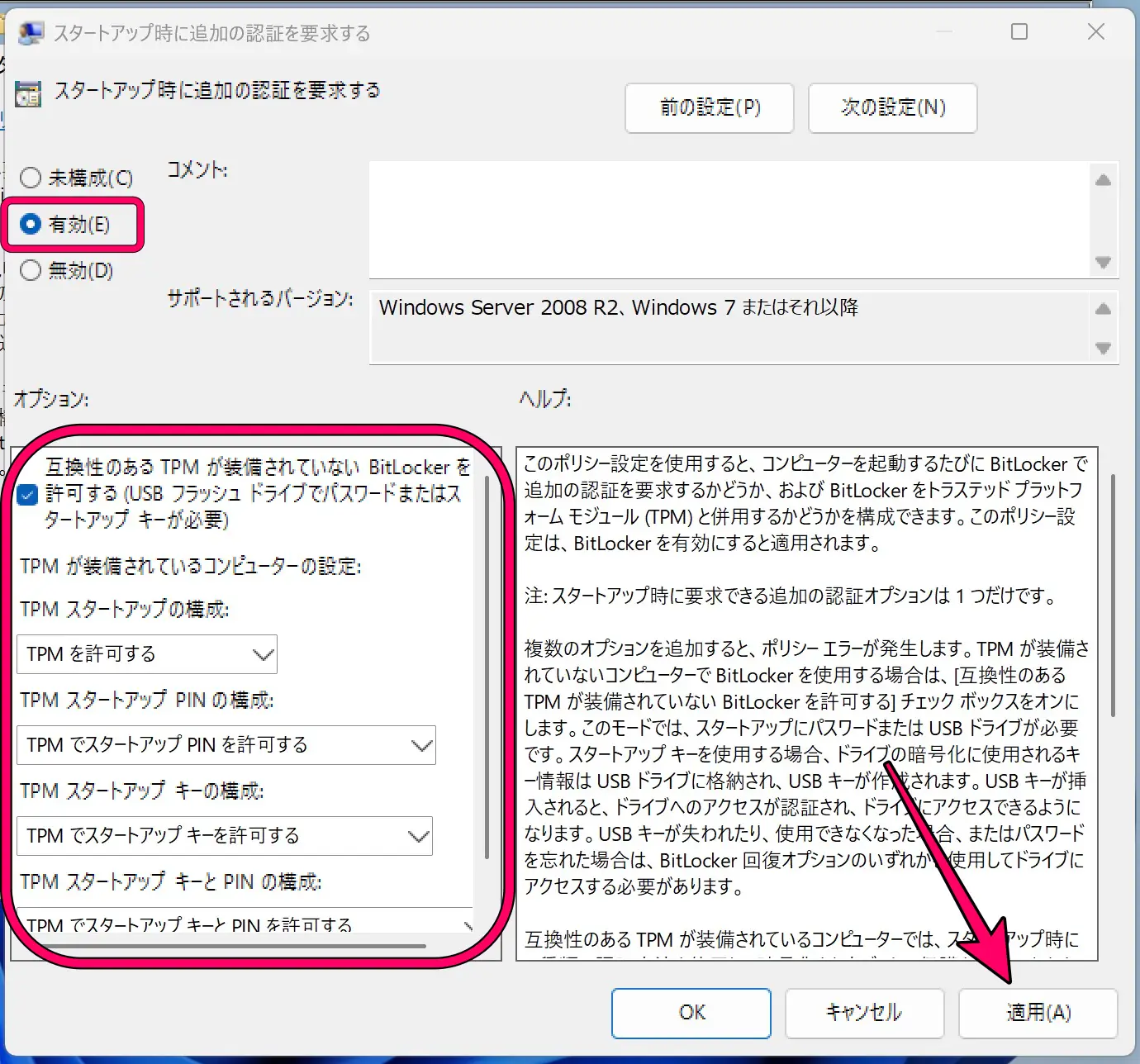Click the options panel vertical scrollbar
The image size is (1140, 1064).
pos(487,667)
